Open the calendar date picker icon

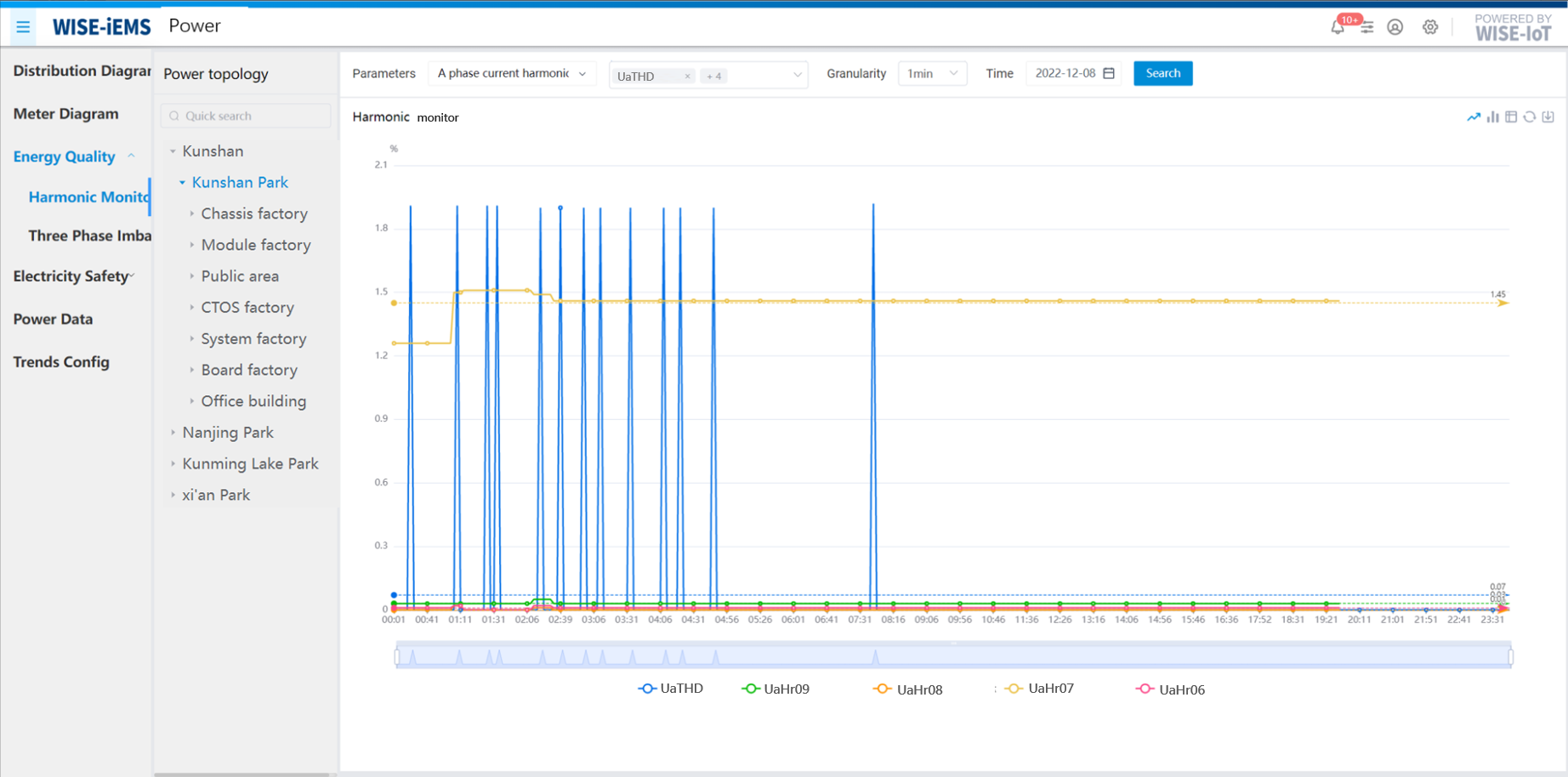click(1109, 73)
